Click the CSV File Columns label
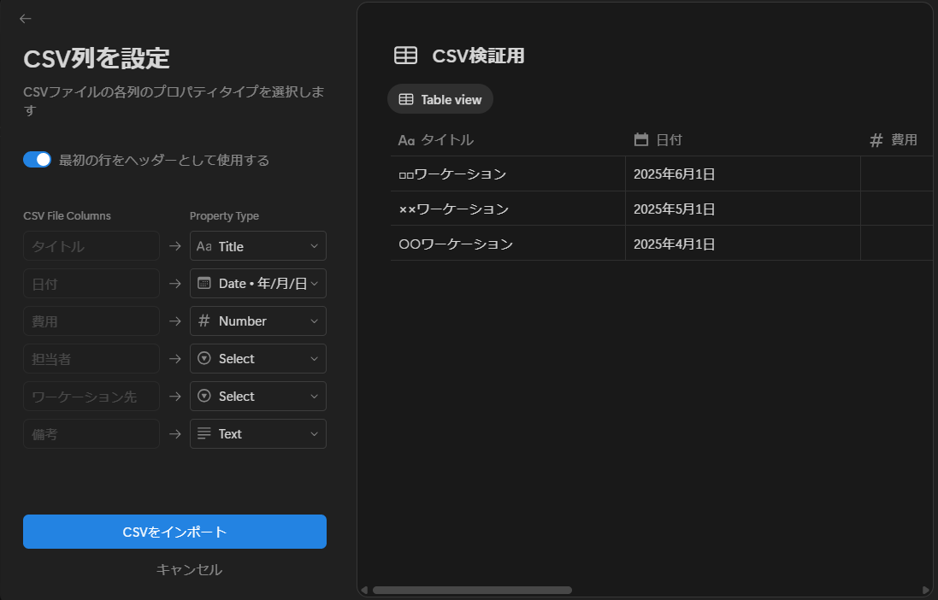The height and width of the screenshot is (600, 938). pos(67,216)
